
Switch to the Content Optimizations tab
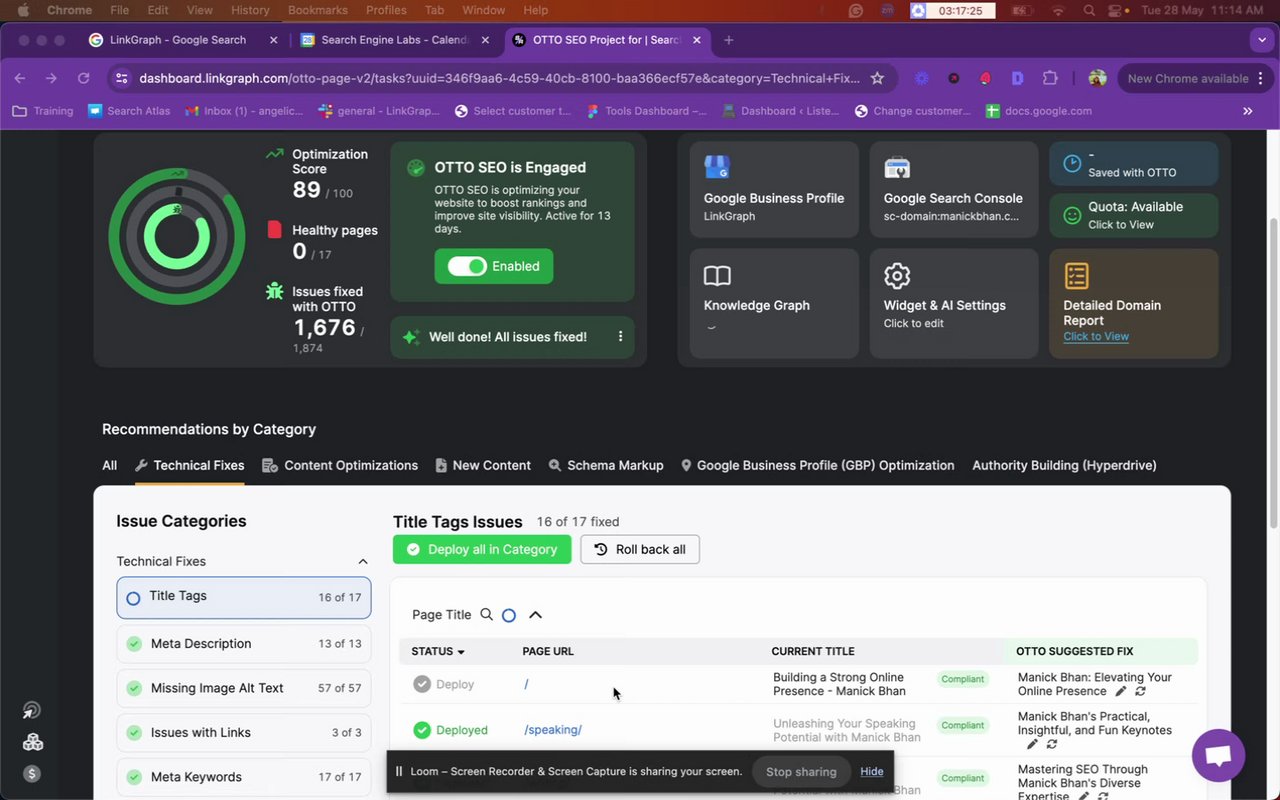pyautogui.click(x=340, y=465)
